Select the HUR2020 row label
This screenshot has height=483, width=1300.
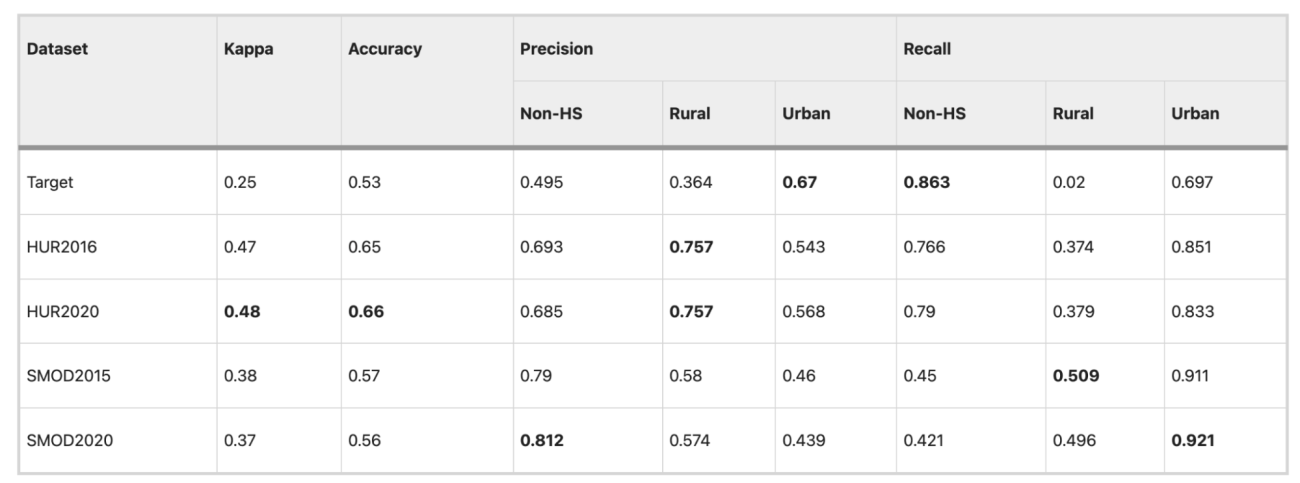pyautogui.click(x=63, y=312)
